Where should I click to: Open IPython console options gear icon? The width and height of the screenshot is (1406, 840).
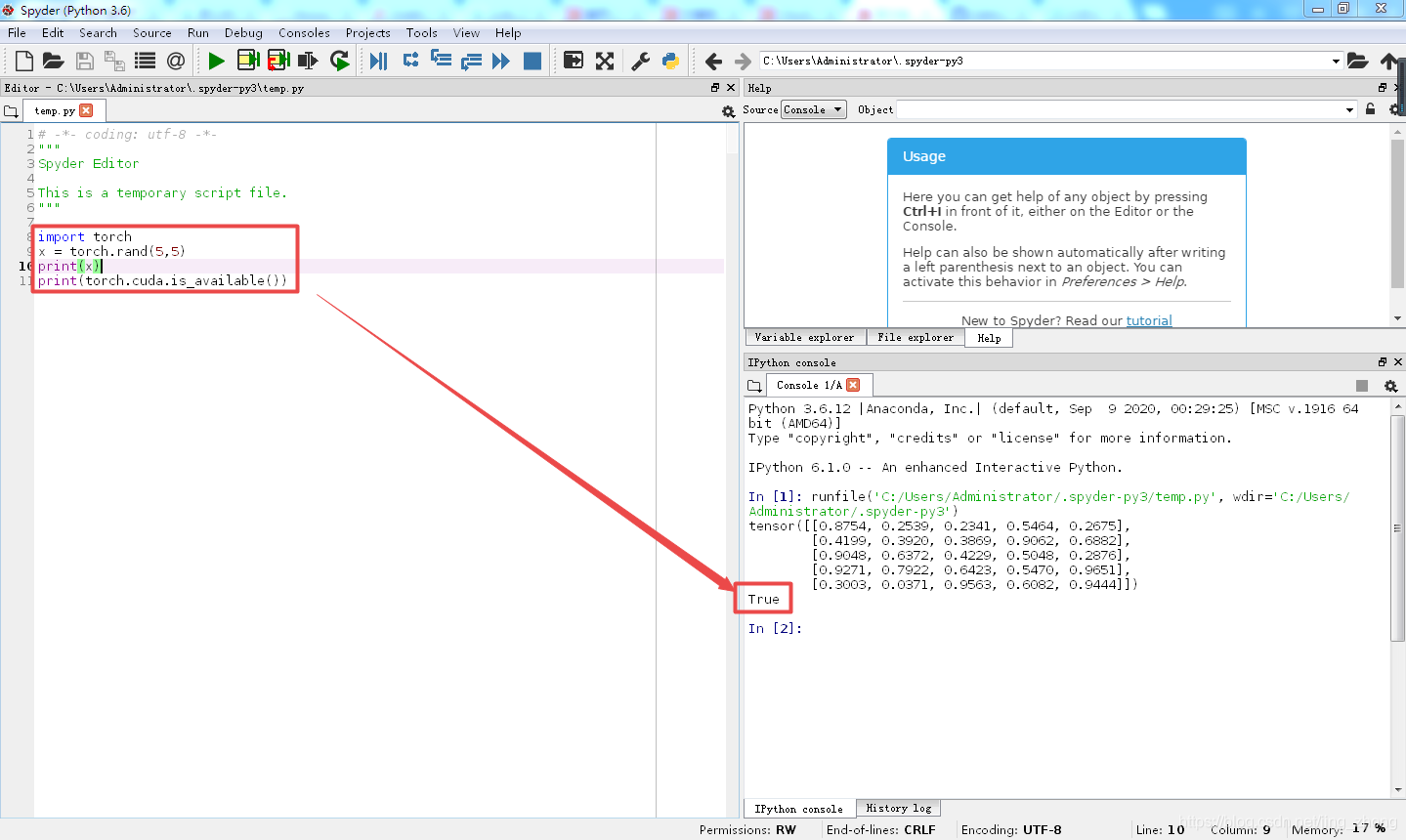[1390, 386]
